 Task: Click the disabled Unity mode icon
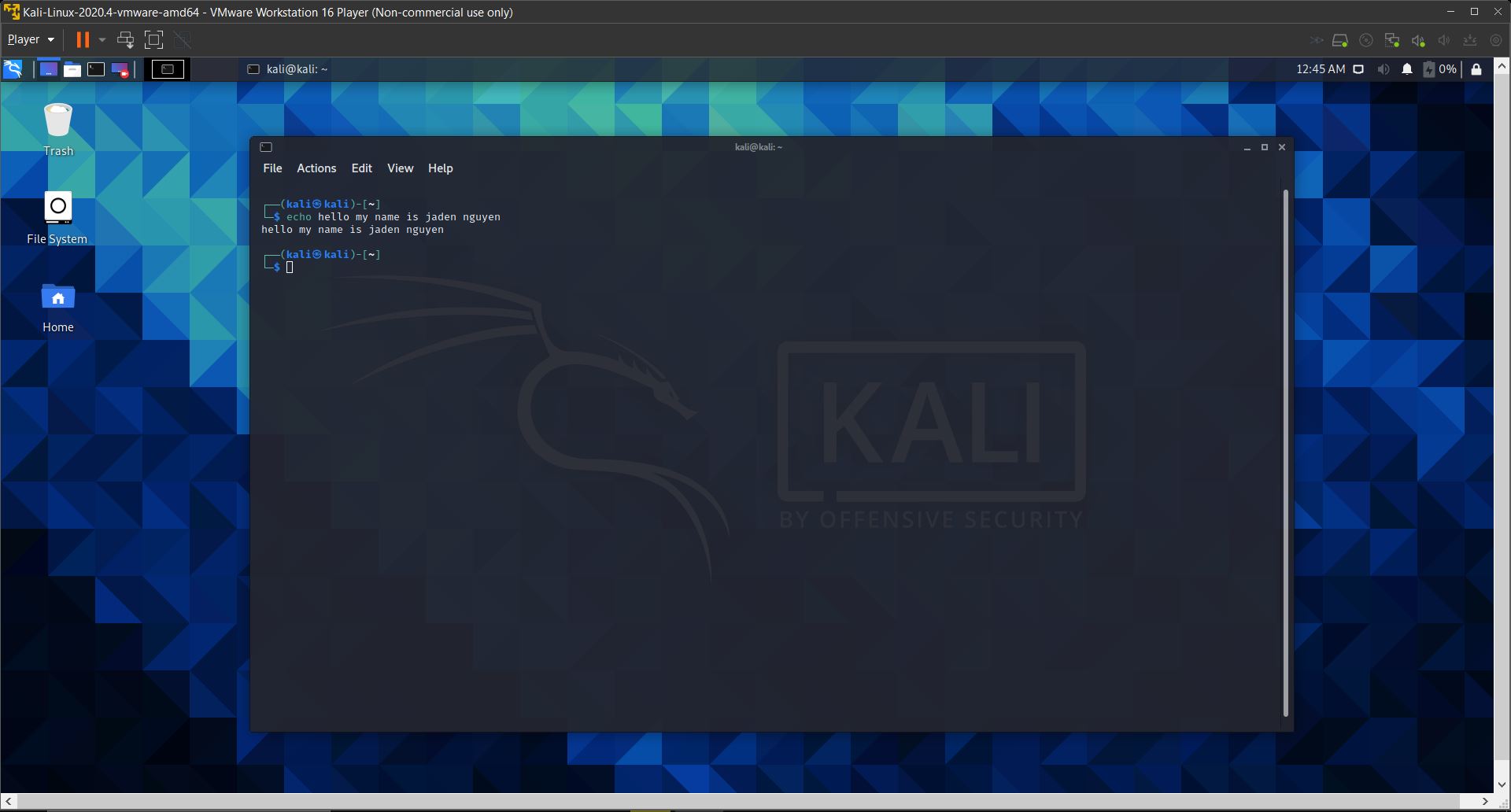182,39
